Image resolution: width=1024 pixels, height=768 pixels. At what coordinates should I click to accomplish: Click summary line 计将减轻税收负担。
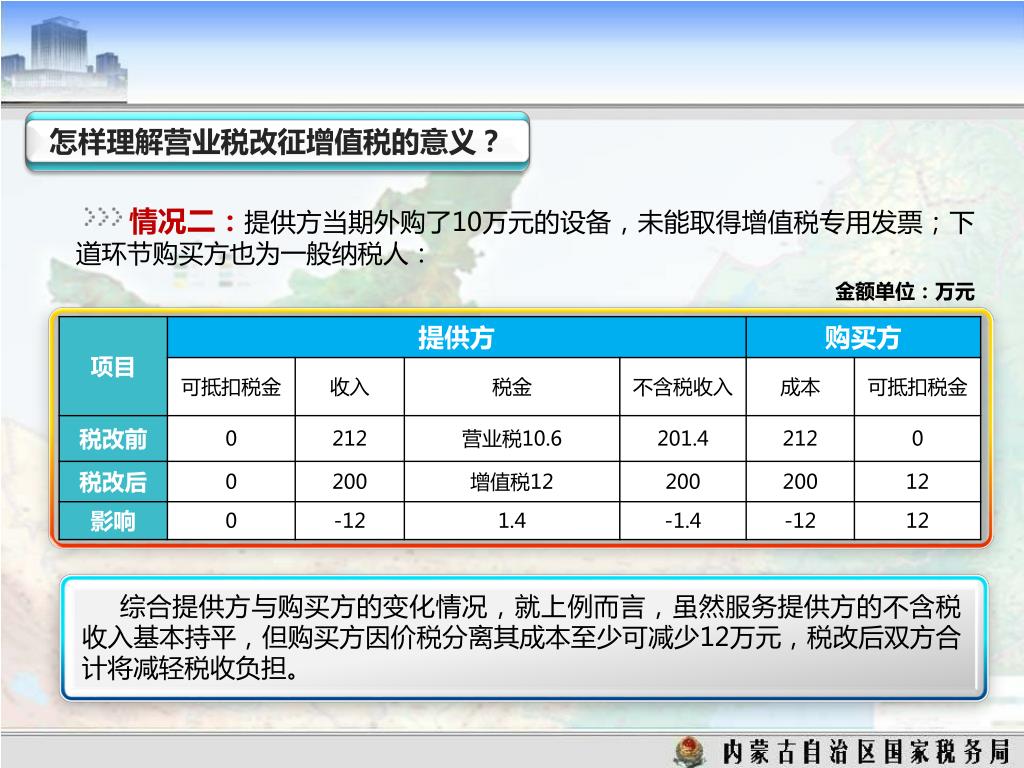click(x=190, y=668)
